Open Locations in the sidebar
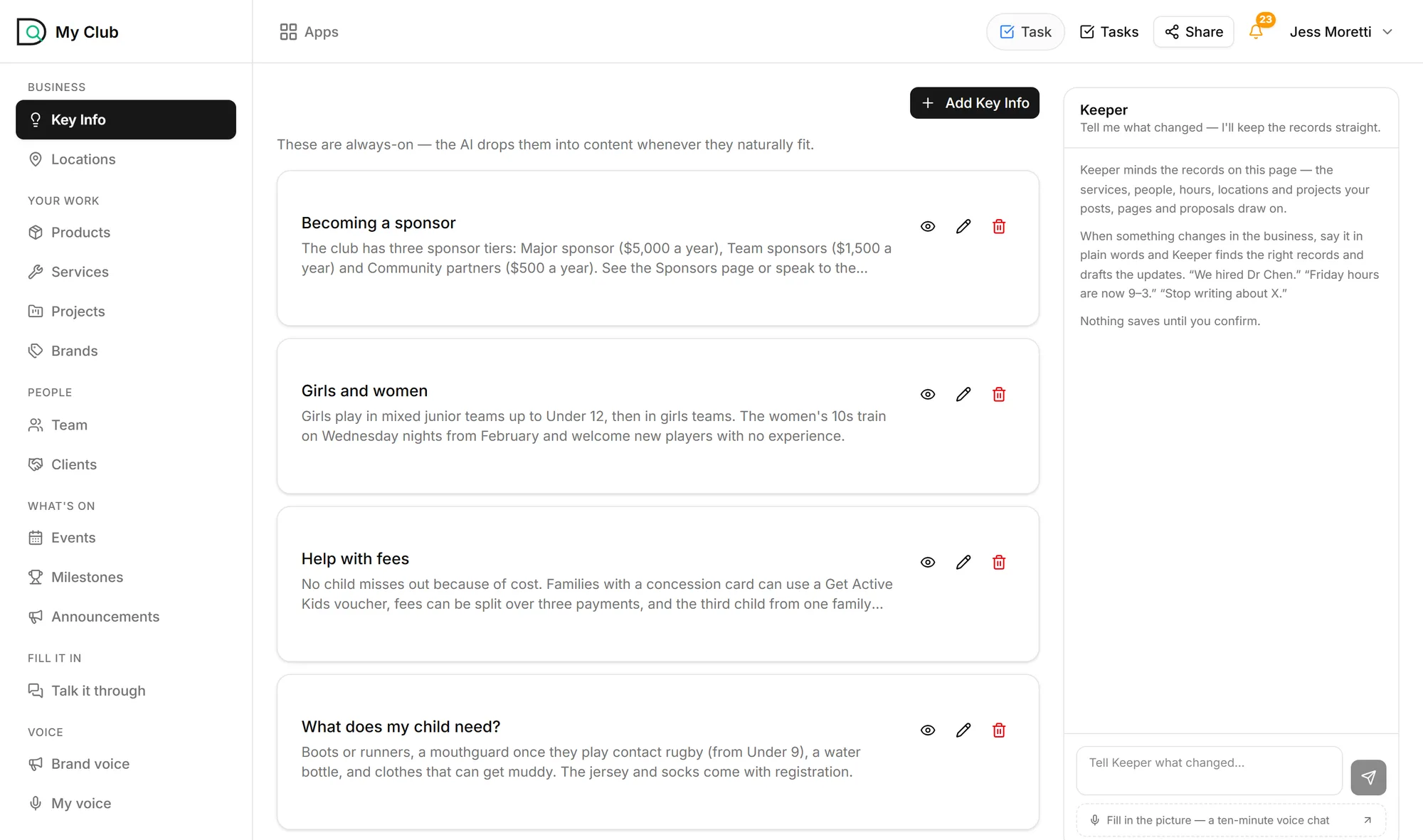The image size is (1423, 840). pos(126,159)
